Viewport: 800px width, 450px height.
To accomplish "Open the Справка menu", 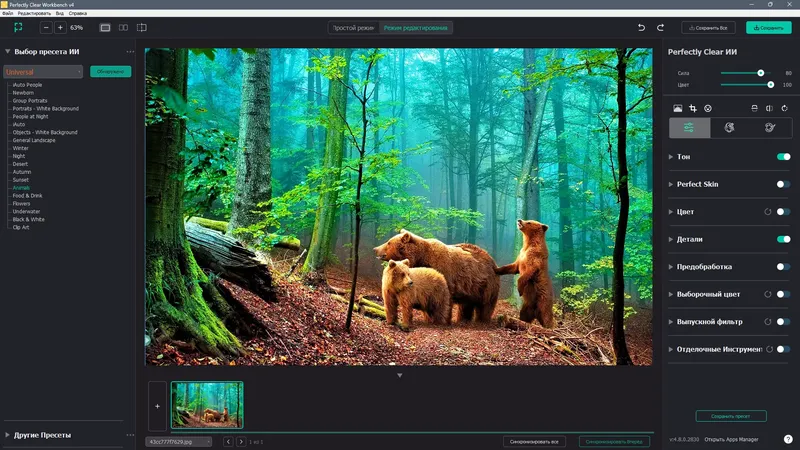I will (78, 13).
